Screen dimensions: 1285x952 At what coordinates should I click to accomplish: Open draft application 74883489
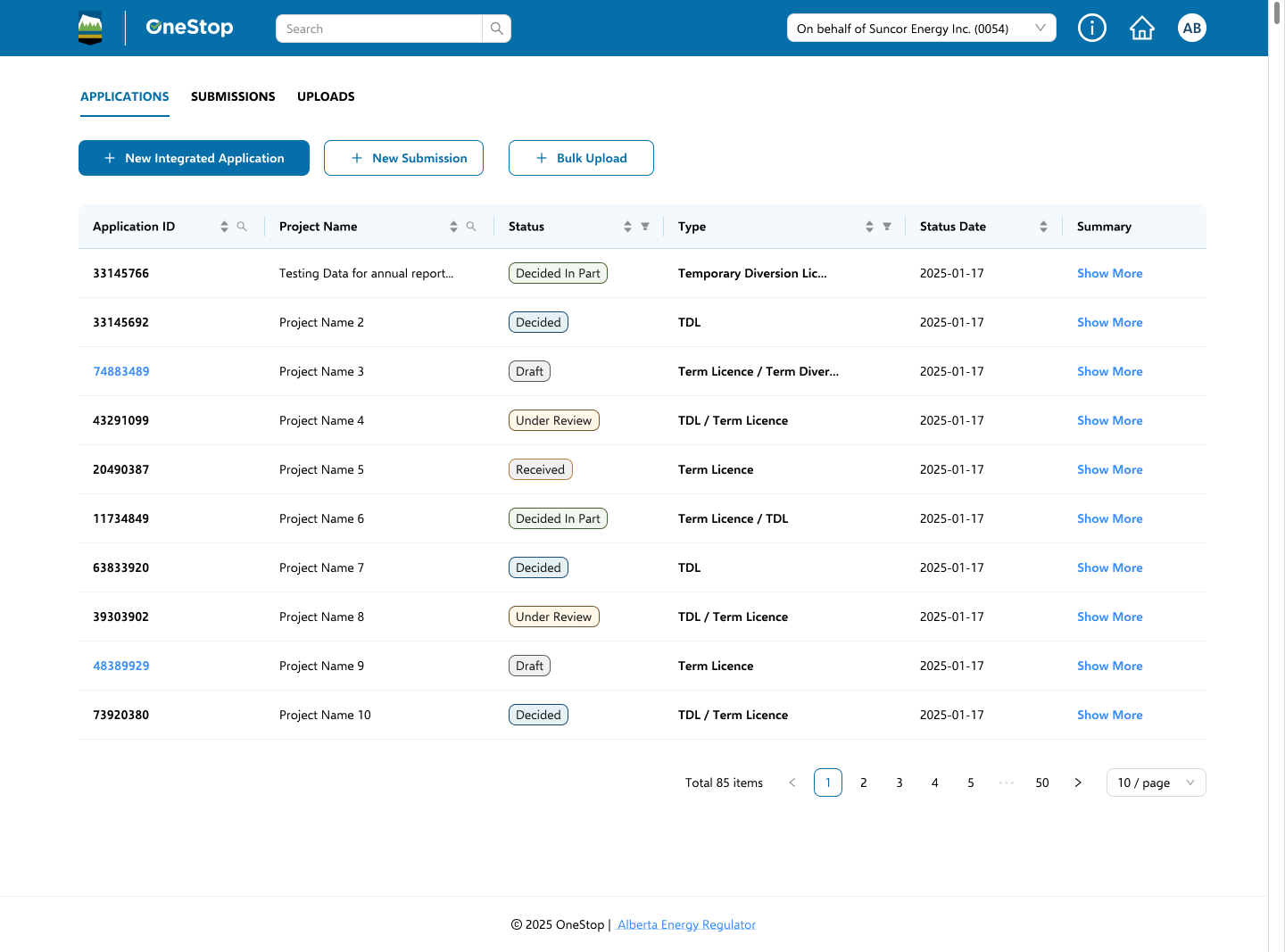(121, 371)
